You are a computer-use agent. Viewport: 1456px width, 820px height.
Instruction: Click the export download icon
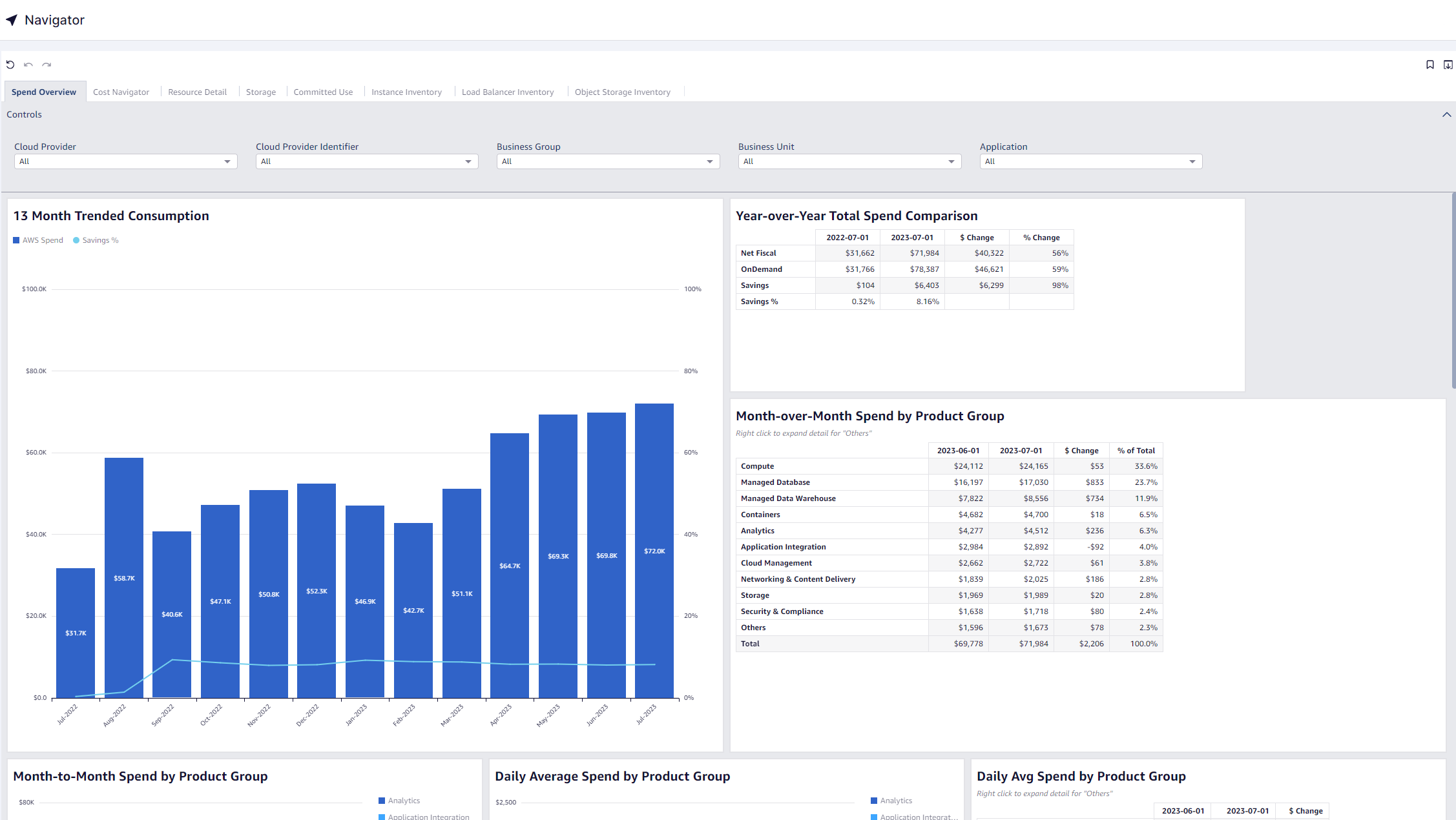[x=1448, y=65]
